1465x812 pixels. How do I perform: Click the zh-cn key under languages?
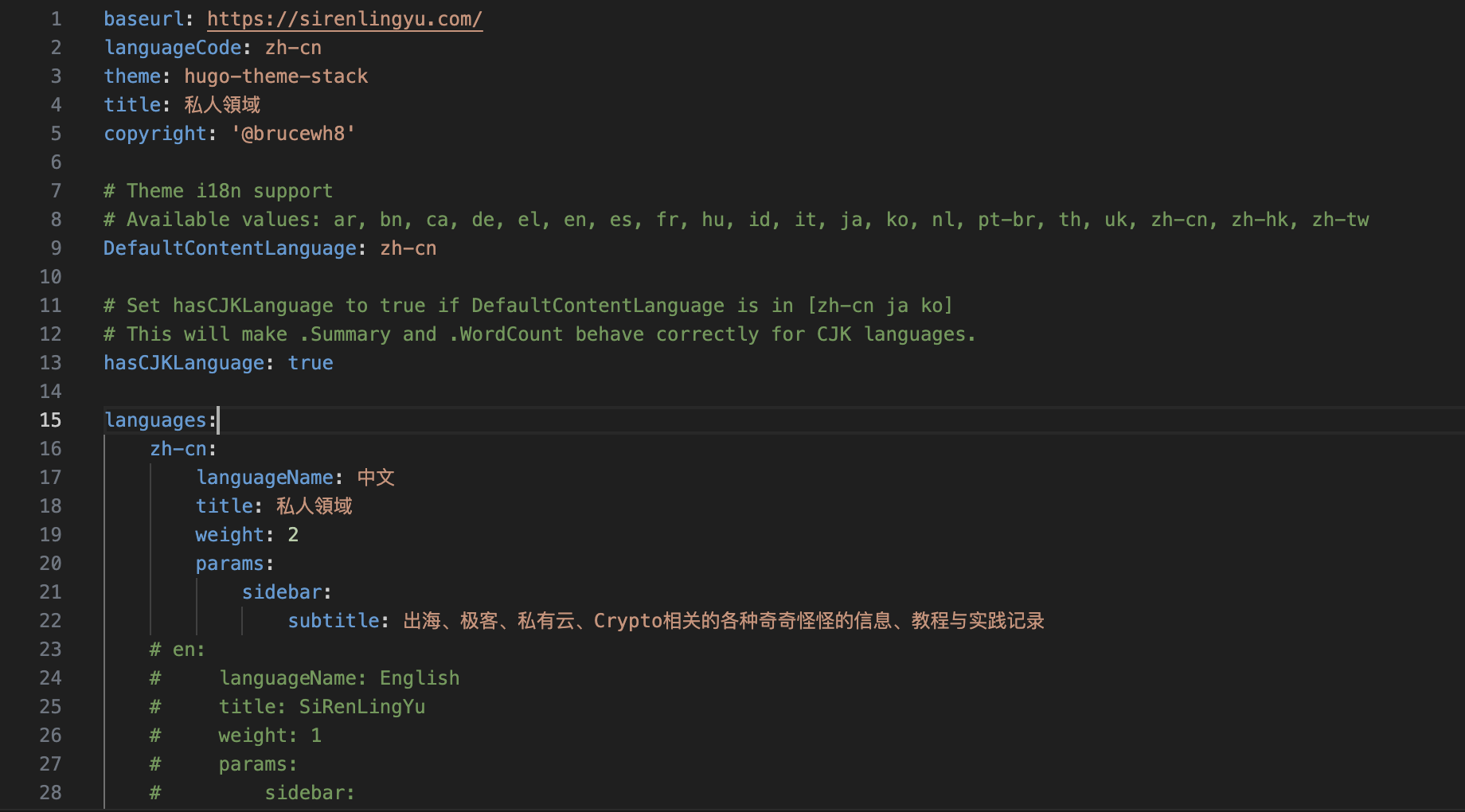[178, 449]
